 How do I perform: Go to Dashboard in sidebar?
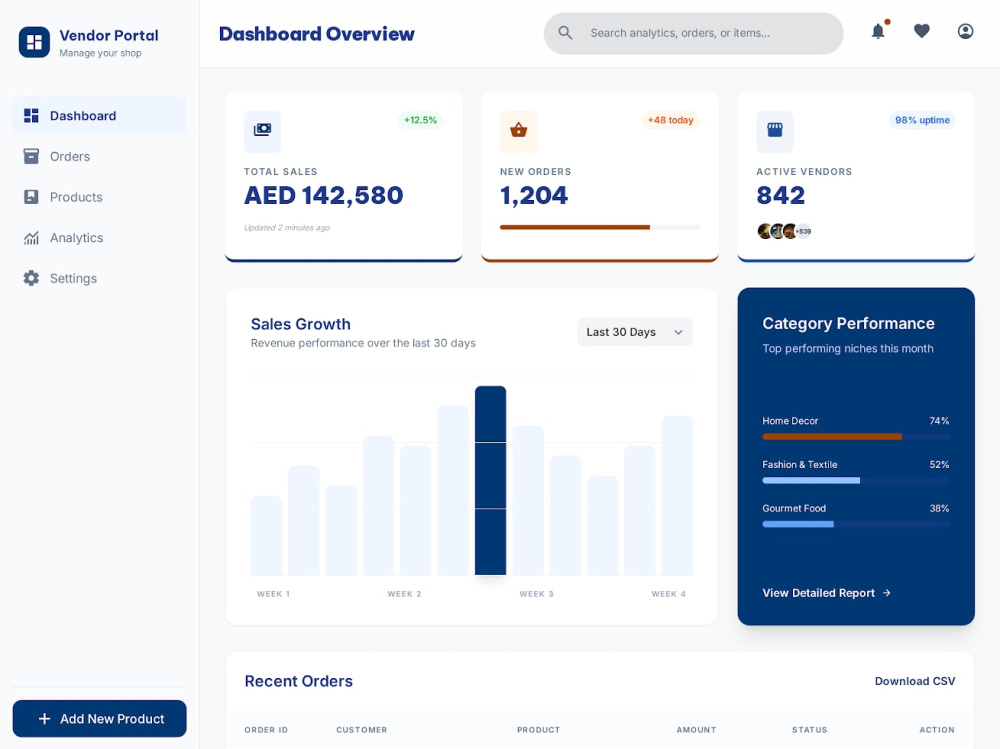point(99,115)
